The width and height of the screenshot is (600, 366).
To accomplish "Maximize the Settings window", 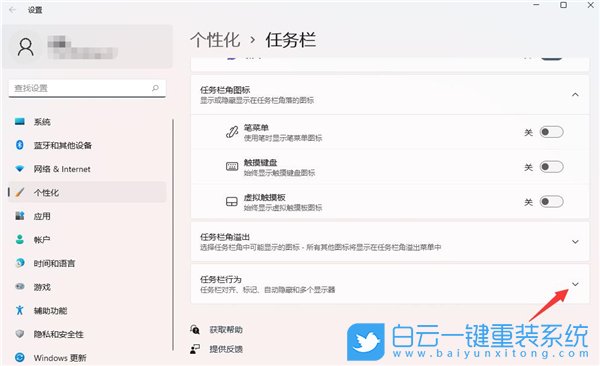I will (563, 5).
